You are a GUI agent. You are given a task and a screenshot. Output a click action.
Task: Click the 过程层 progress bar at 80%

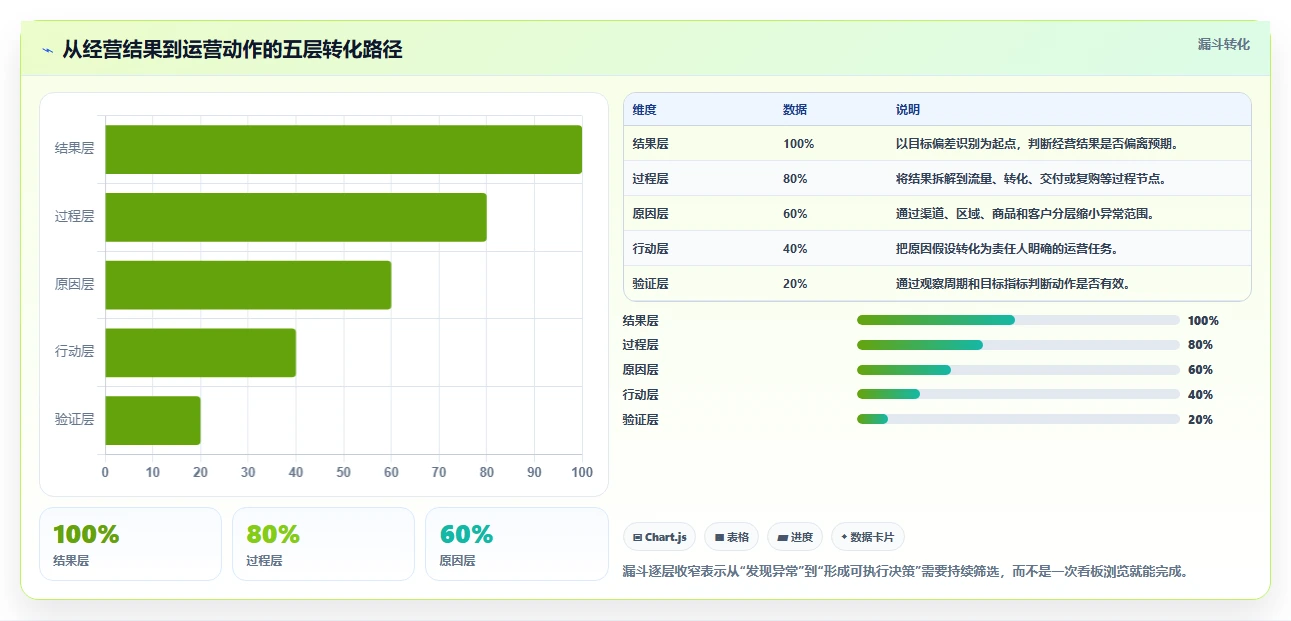(x=1018, y=345)
